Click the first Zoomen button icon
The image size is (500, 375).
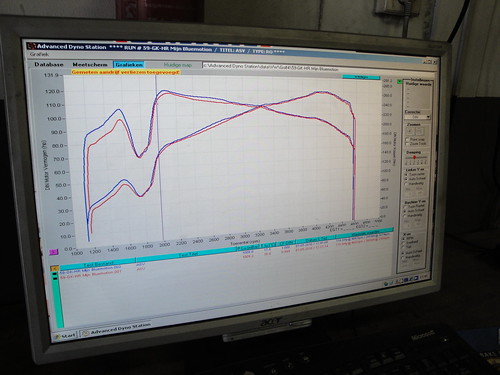410,131
